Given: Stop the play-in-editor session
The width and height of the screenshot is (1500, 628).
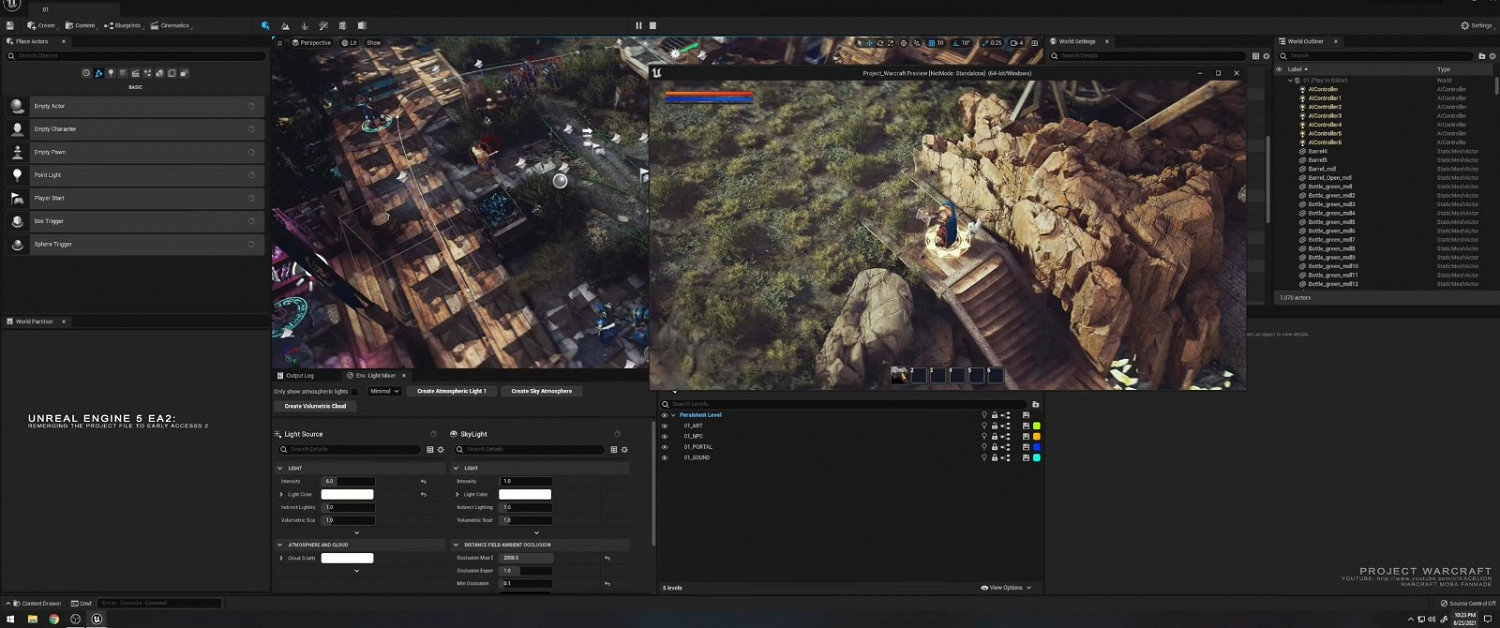Looking at the screenshot, I should (653, 25).
